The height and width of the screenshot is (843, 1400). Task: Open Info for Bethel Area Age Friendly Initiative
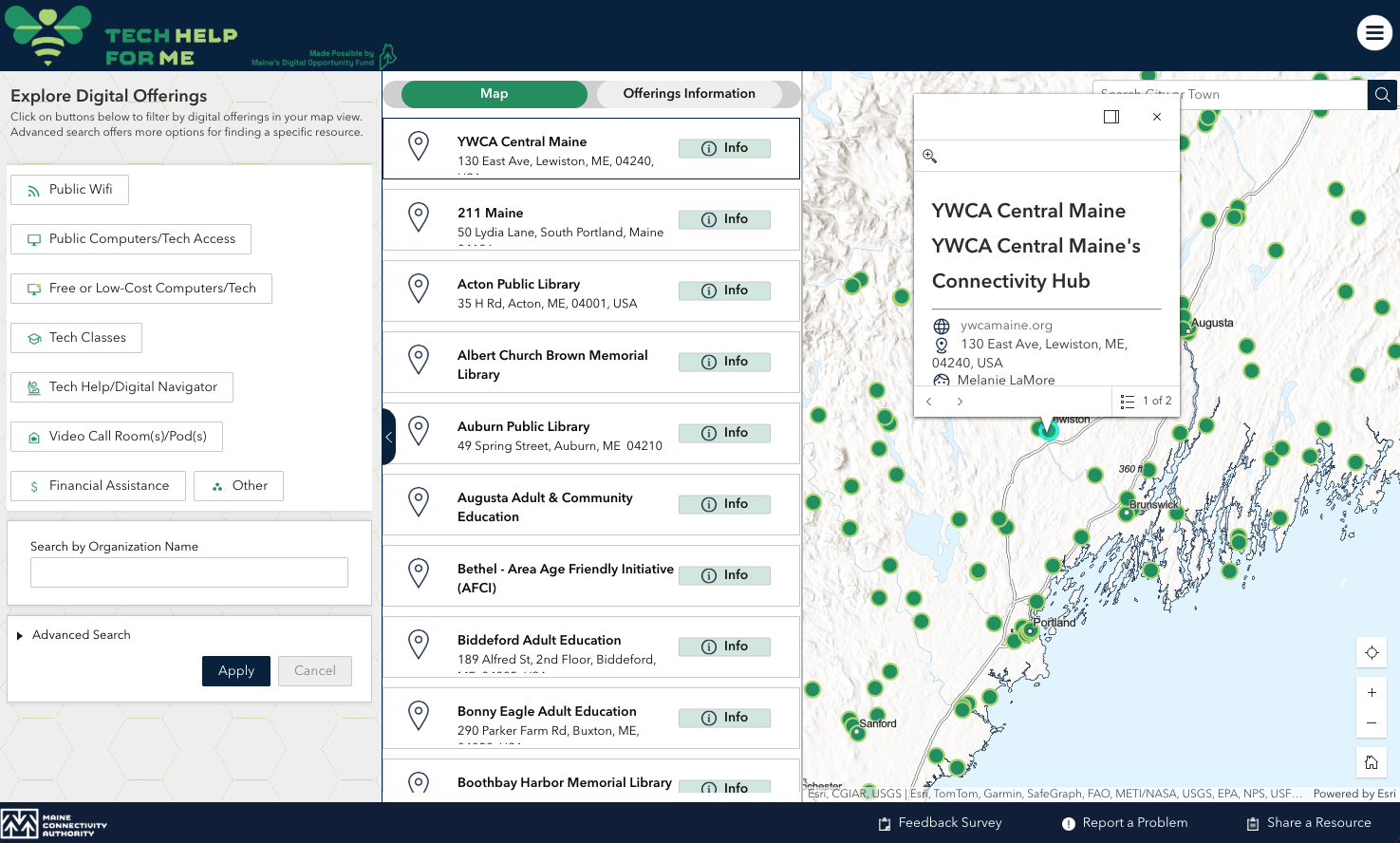724,575
